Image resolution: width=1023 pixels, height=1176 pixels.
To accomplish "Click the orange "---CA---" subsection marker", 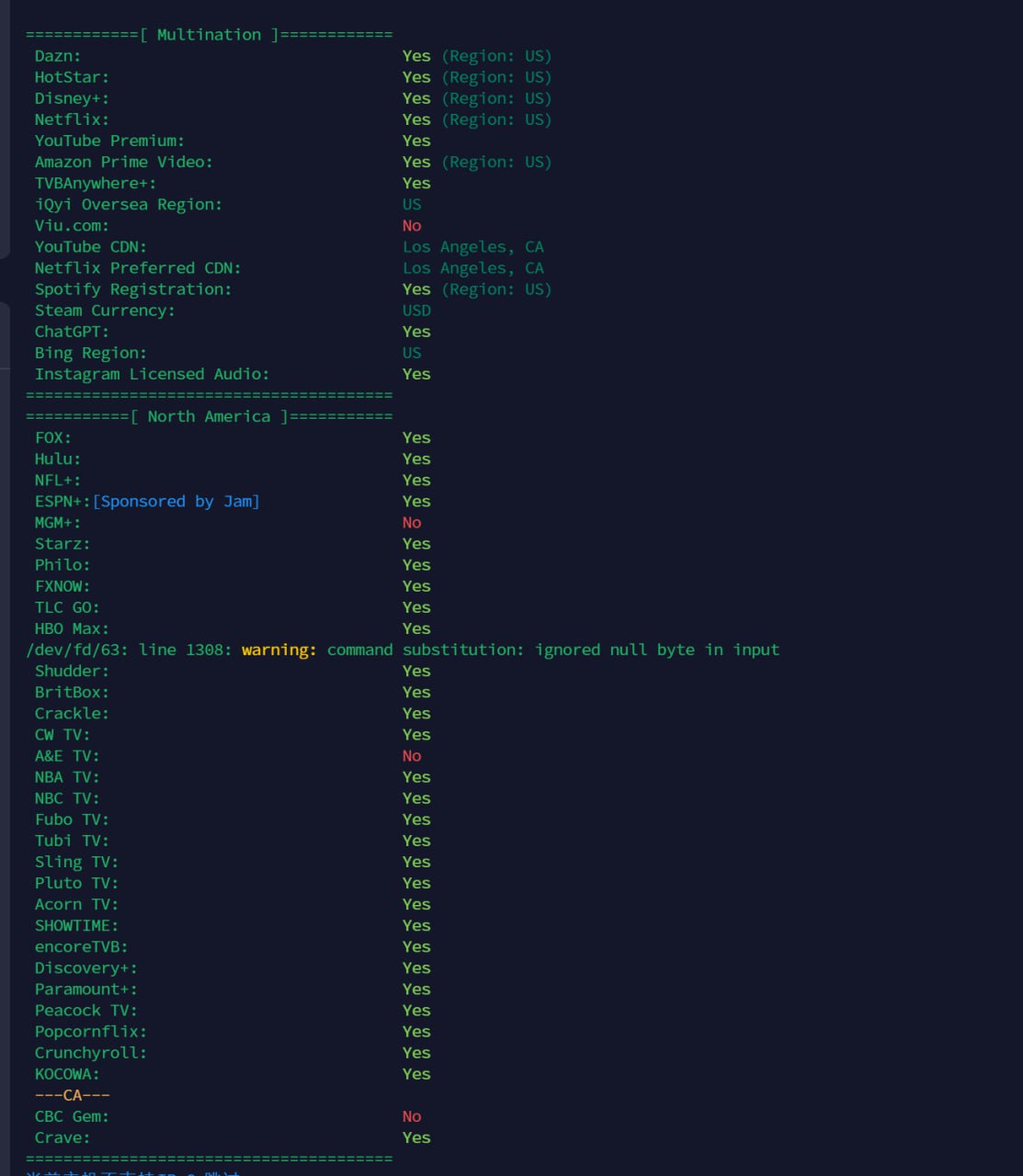I will click(x=72, y=1095).
